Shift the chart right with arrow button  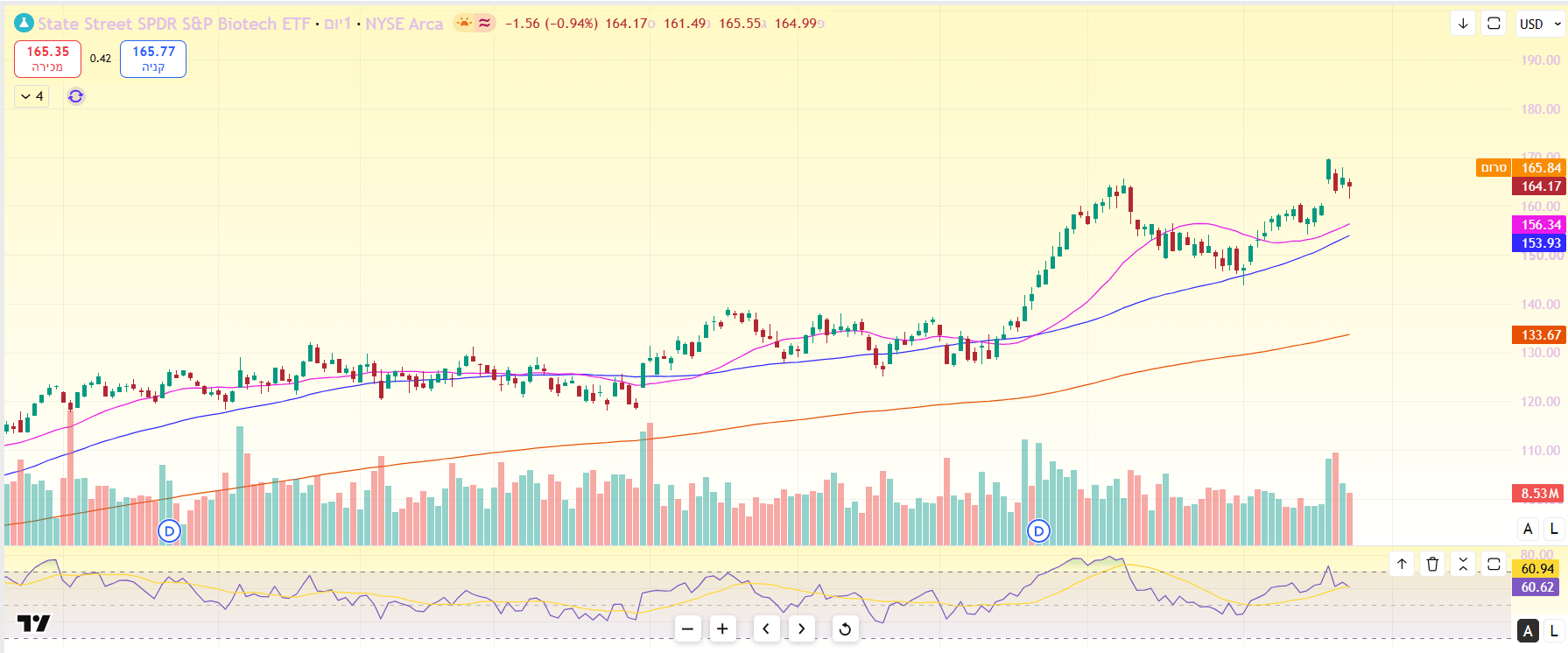point(801,628)
